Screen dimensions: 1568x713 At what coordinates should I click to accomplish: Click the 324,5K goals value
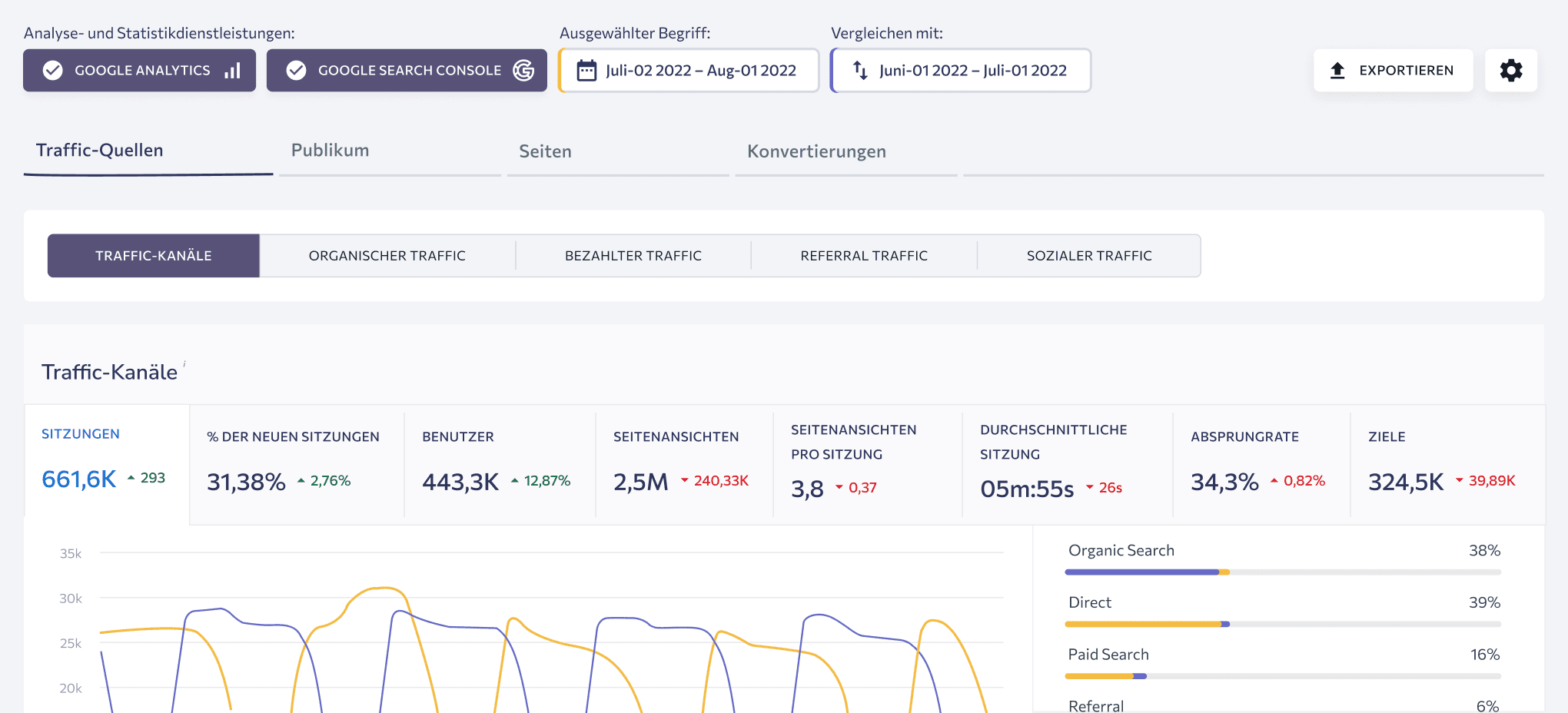(1406, 483)
